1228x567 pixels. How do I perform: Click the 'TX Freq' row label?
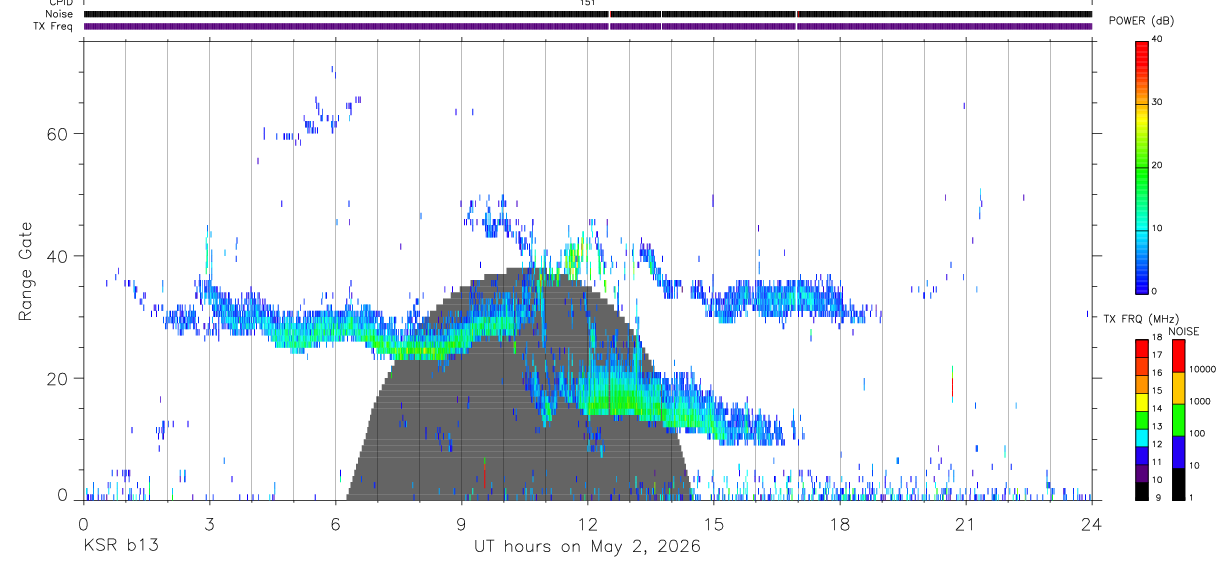(52, 25)
